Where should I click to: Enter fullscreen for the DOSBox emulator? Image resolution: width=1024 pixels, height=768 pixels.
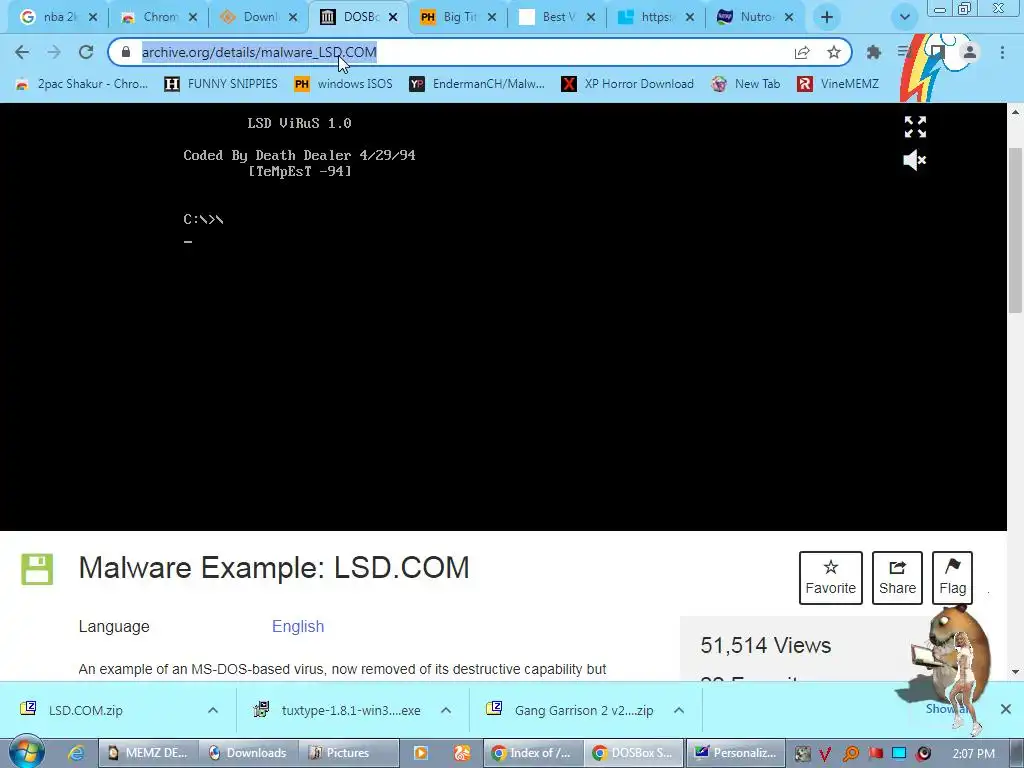[915, 127]
